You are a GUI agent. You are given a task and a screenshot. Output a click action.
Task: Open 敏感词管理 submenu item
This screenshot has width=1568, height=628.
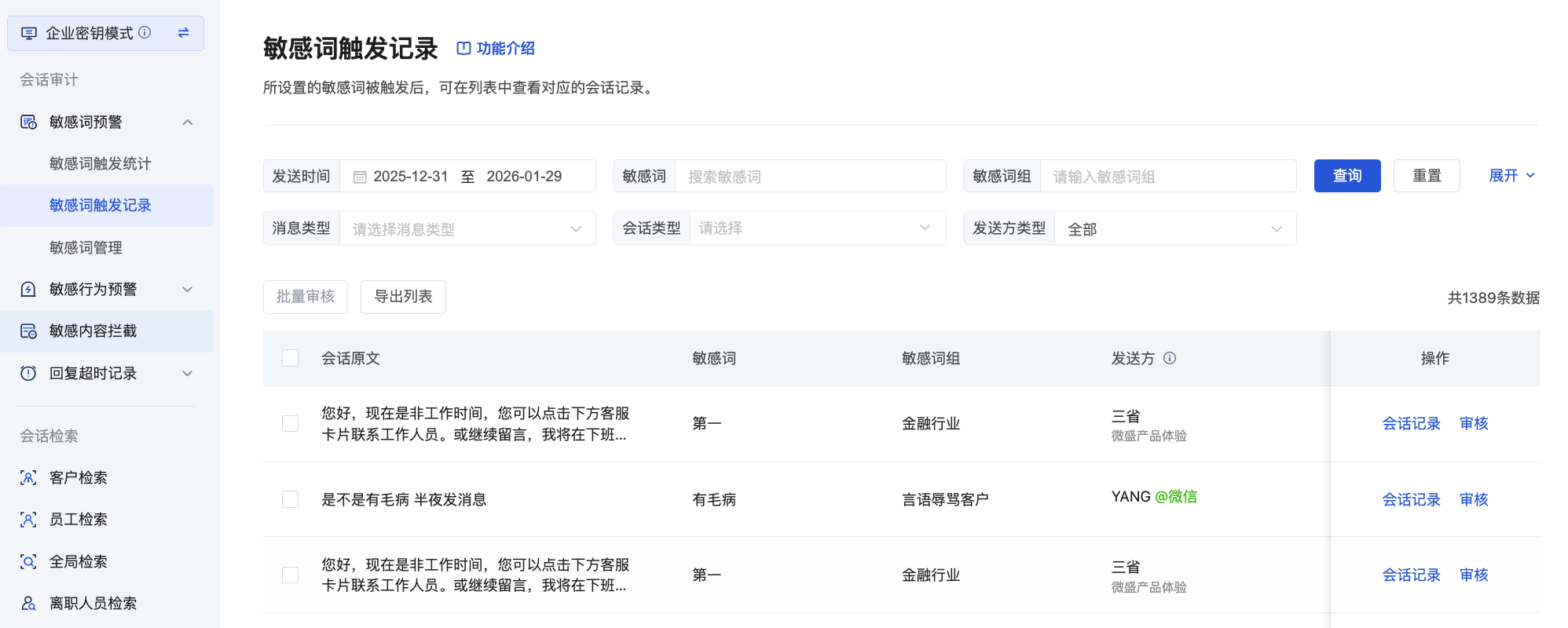point(86,247)
